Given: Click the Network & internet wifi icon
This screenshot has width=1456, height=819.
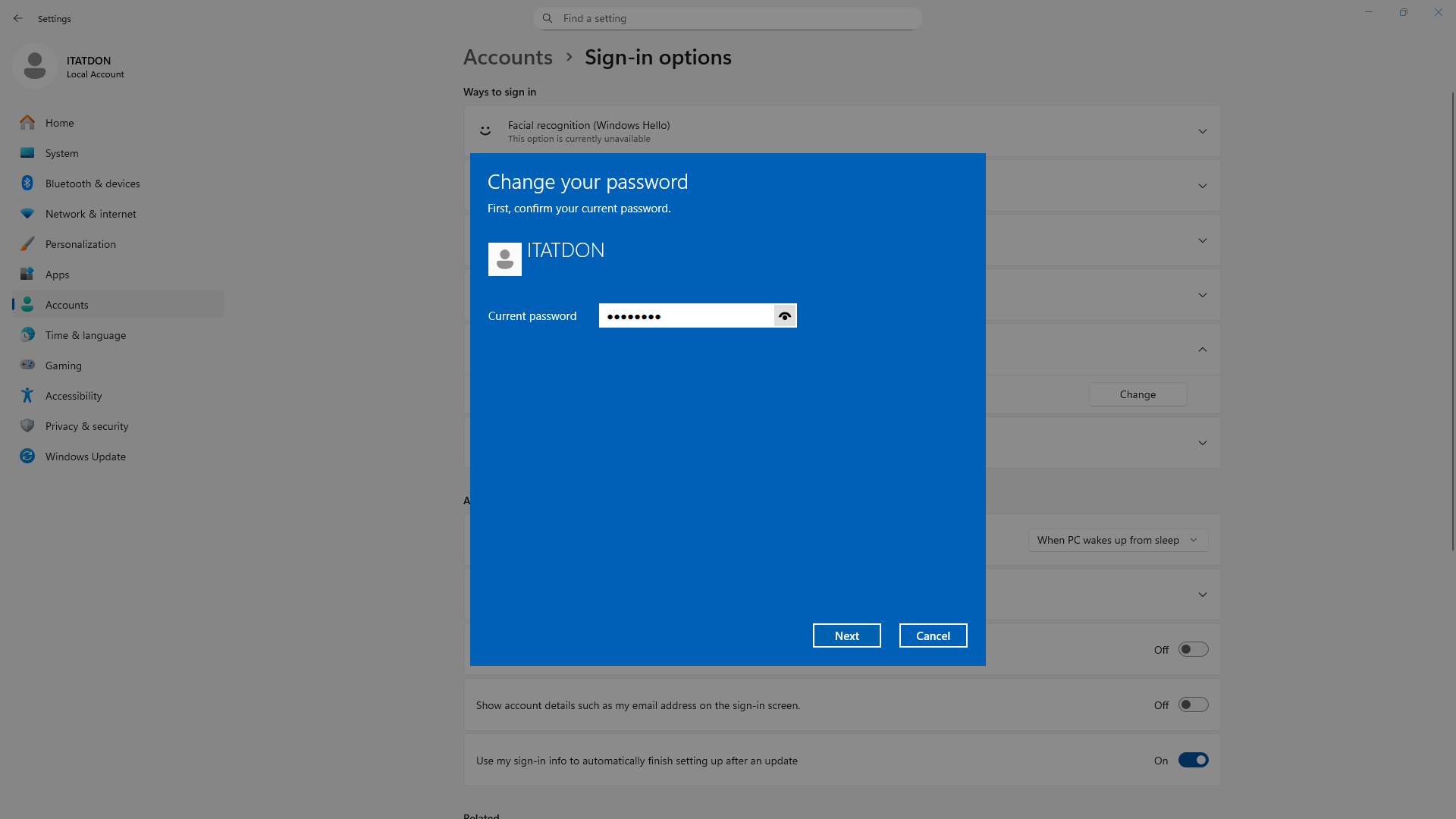Looking at the screenshot, I should click(27, 213).
